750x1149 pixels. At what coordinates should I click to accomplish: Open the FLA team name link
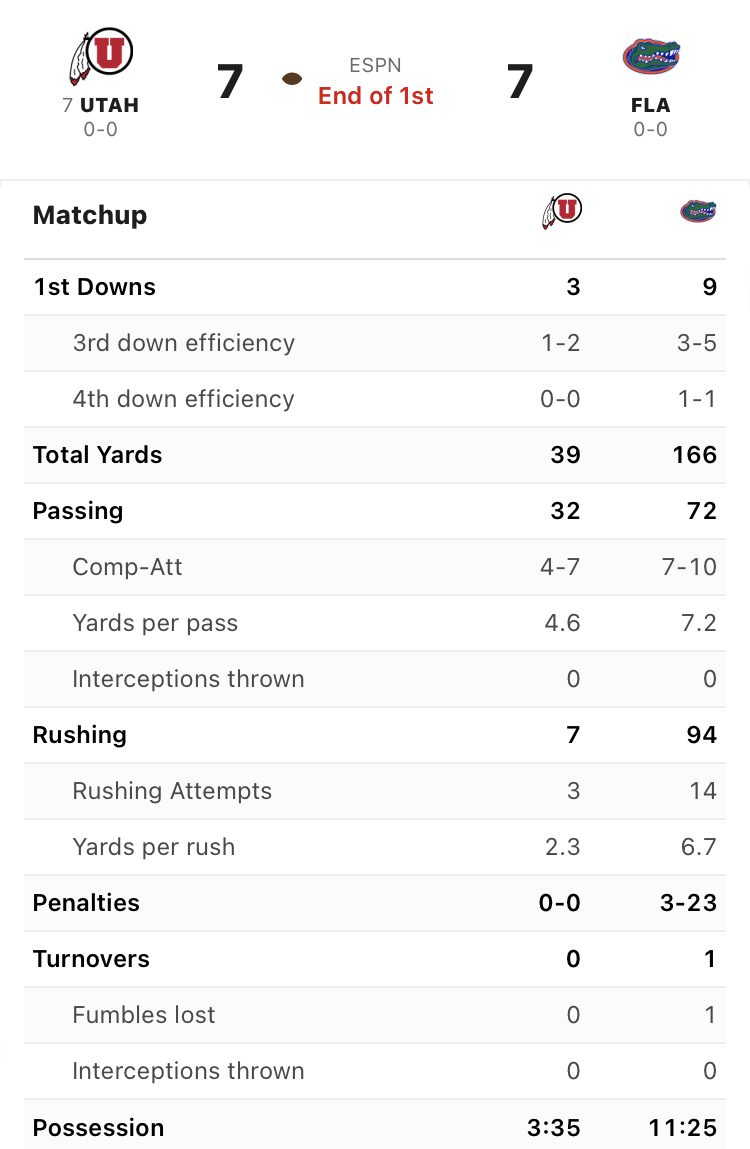click(x=651, y=106)
